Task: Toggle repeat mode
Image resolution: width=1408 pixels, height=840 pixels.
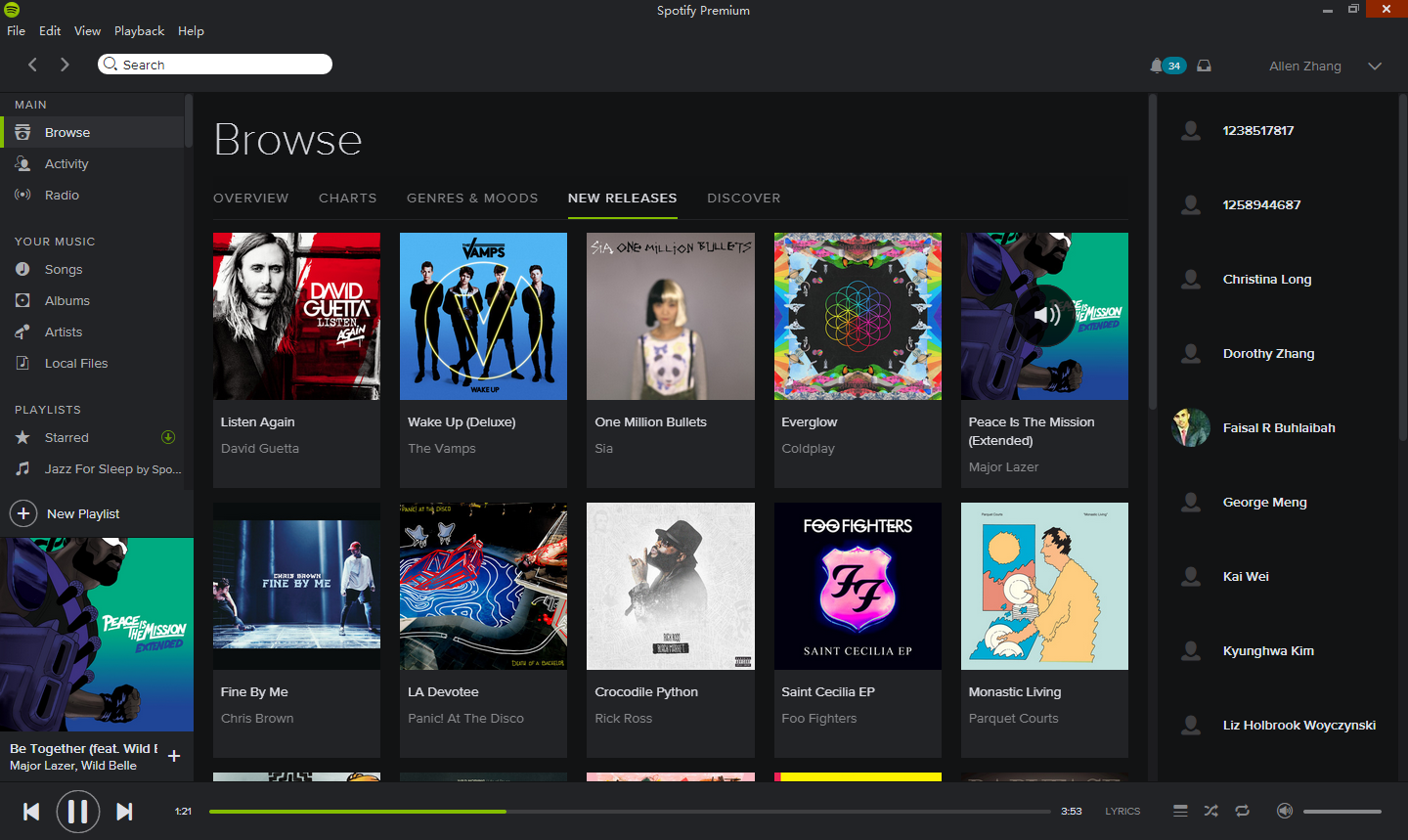Action: click(1242, 811)
